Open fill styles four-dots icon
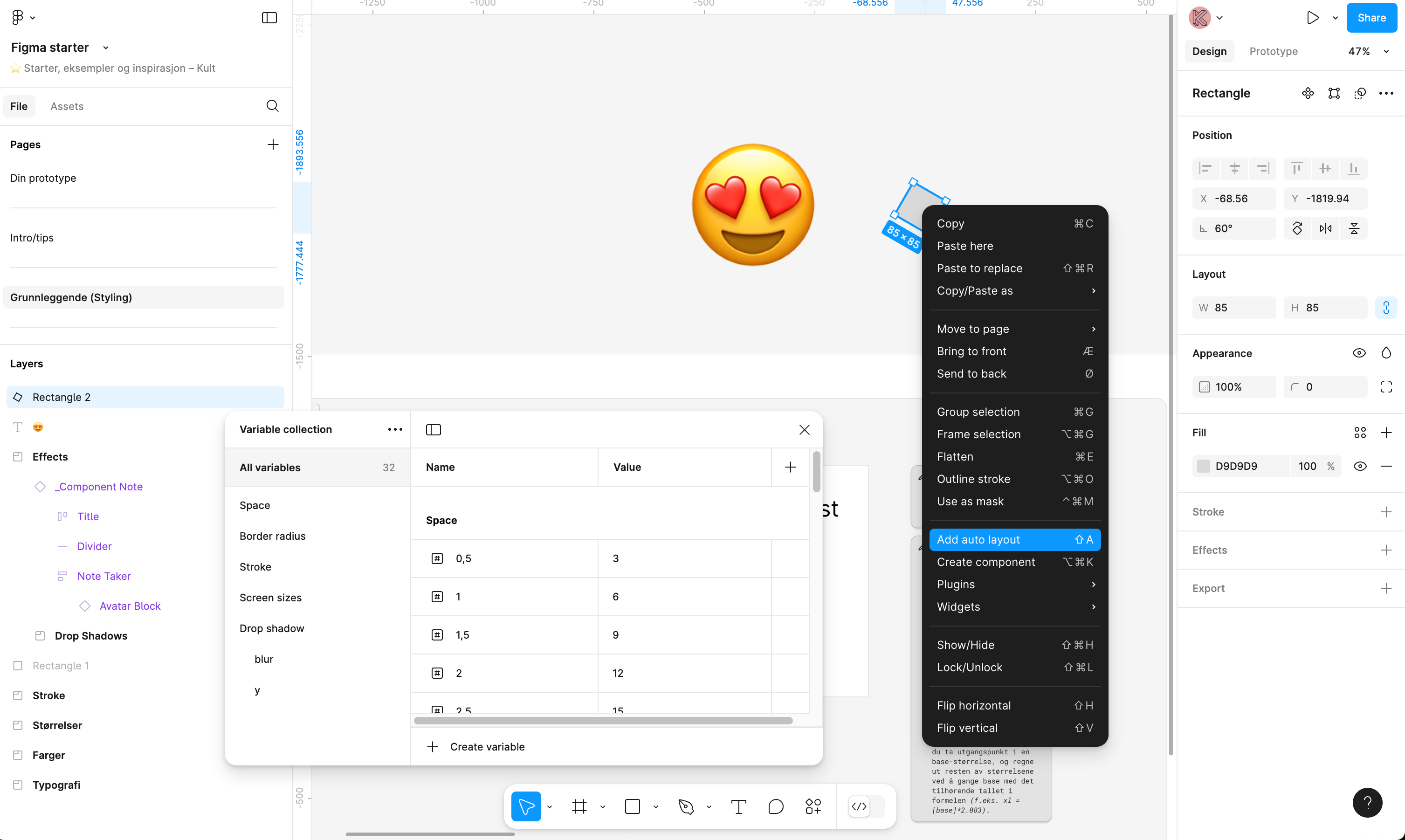Screen dimensions: 1405x840 (1360, 433)
